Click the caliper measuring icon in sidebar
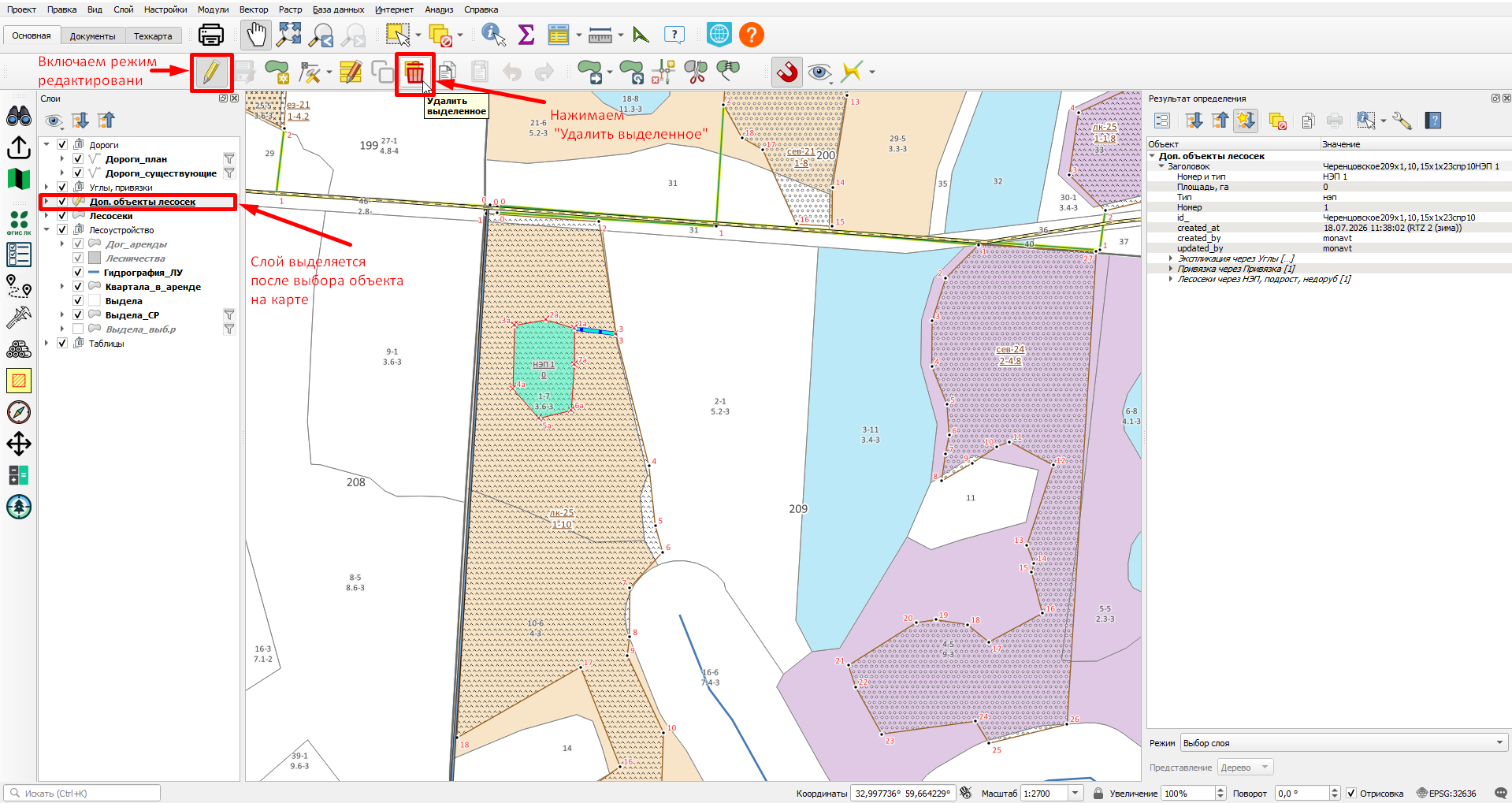Screen dimensions: 1512x803 [19, 318]
